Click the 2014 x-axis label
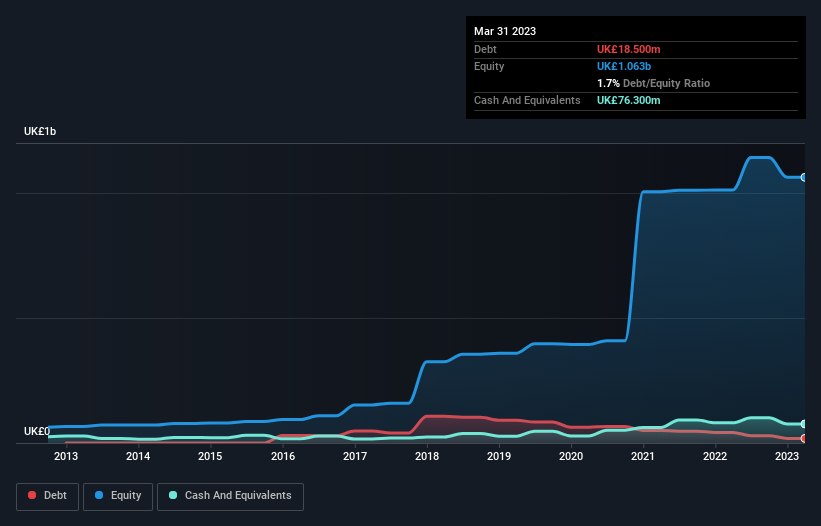Image resolution: width=821 pixels, height=526 pixels. (138, 456)
